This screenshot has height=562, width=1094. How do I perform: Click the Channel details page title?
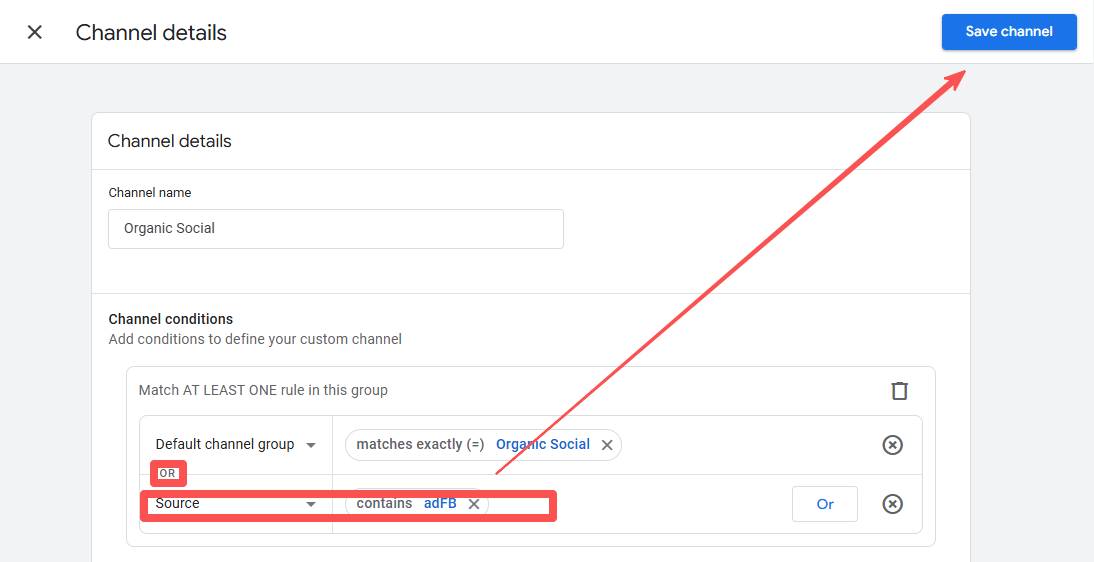(151, 32)
